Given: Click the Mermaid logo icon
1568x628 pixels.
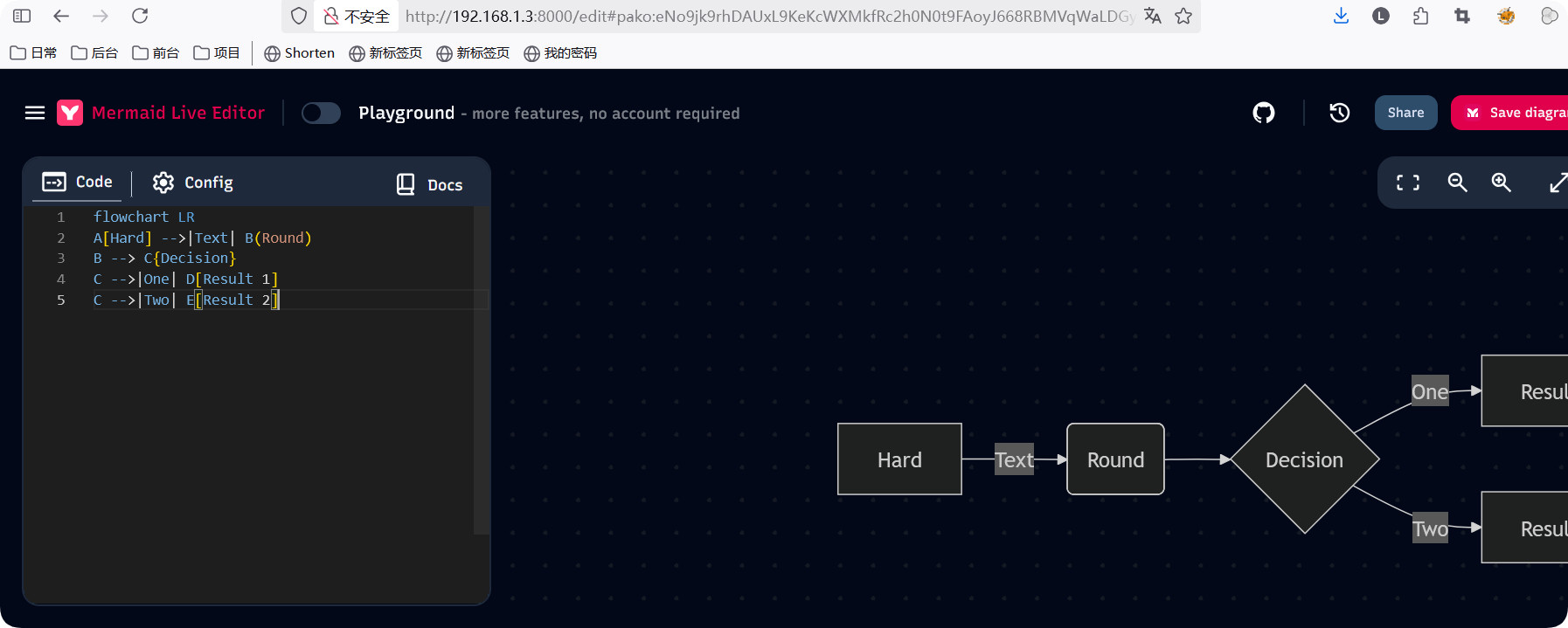Looking at the screenshot, I should click(x=70, y=113).
